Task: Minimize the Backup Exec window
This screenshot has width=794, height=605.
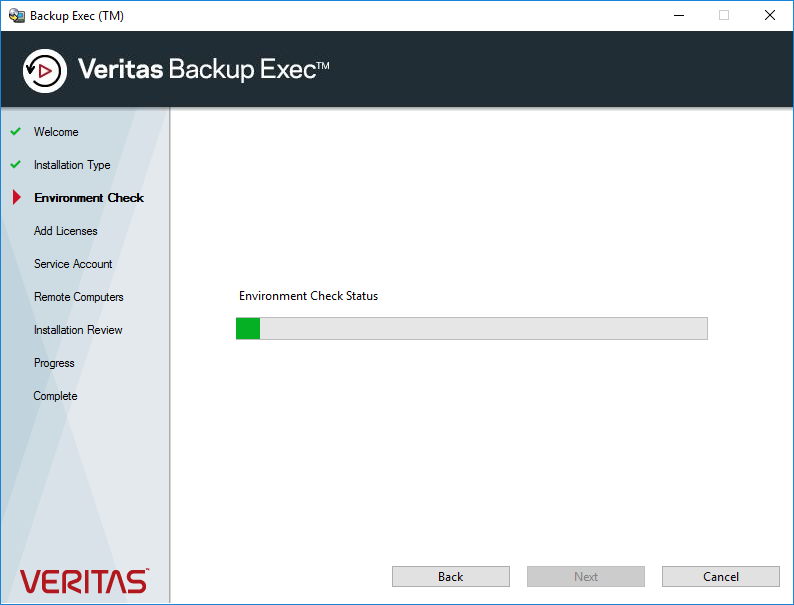Action: tap(679, 15)
